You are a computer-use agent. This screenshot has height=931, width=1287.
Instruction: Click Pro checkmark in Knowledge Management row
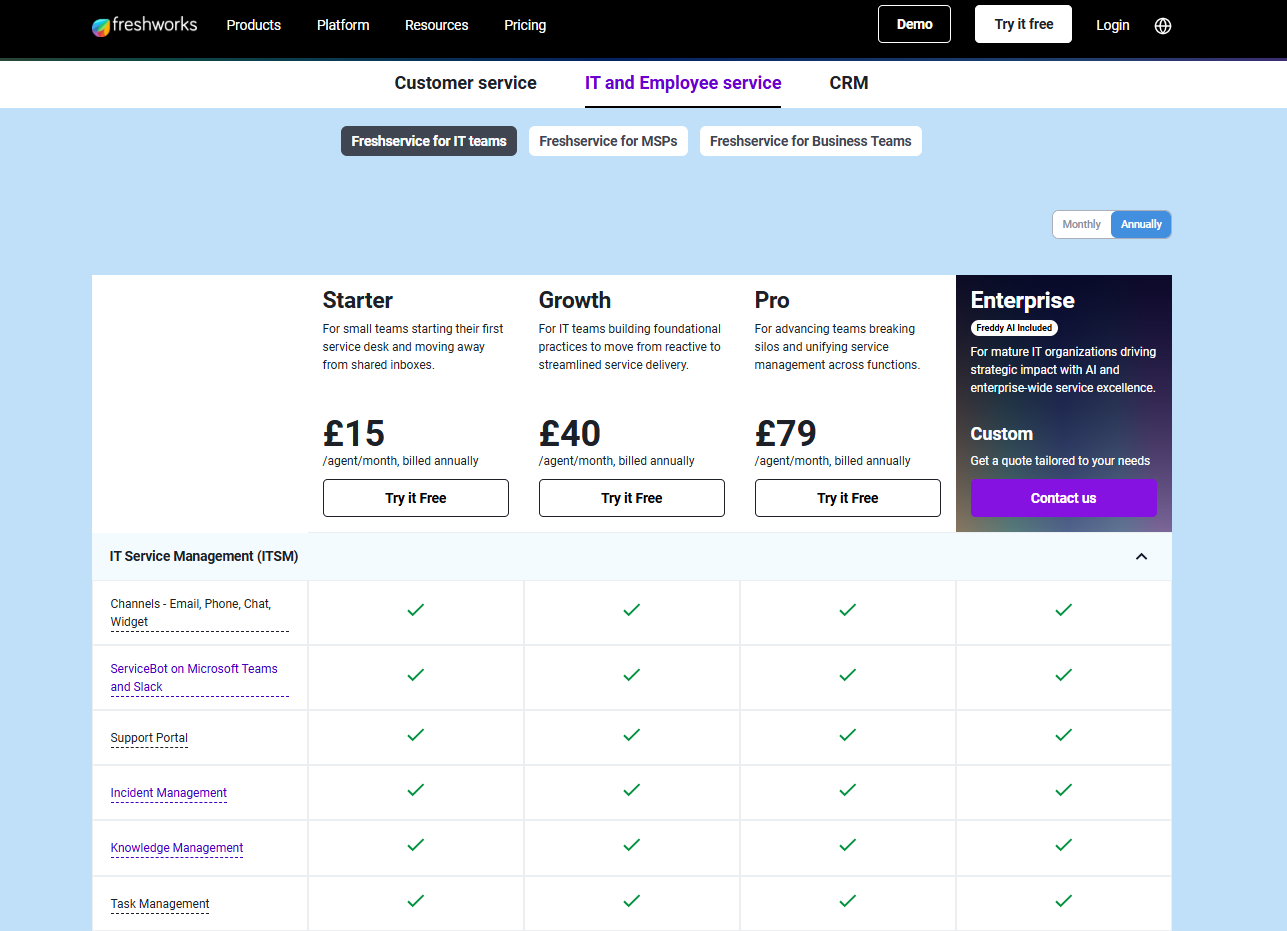click(847, 845)
